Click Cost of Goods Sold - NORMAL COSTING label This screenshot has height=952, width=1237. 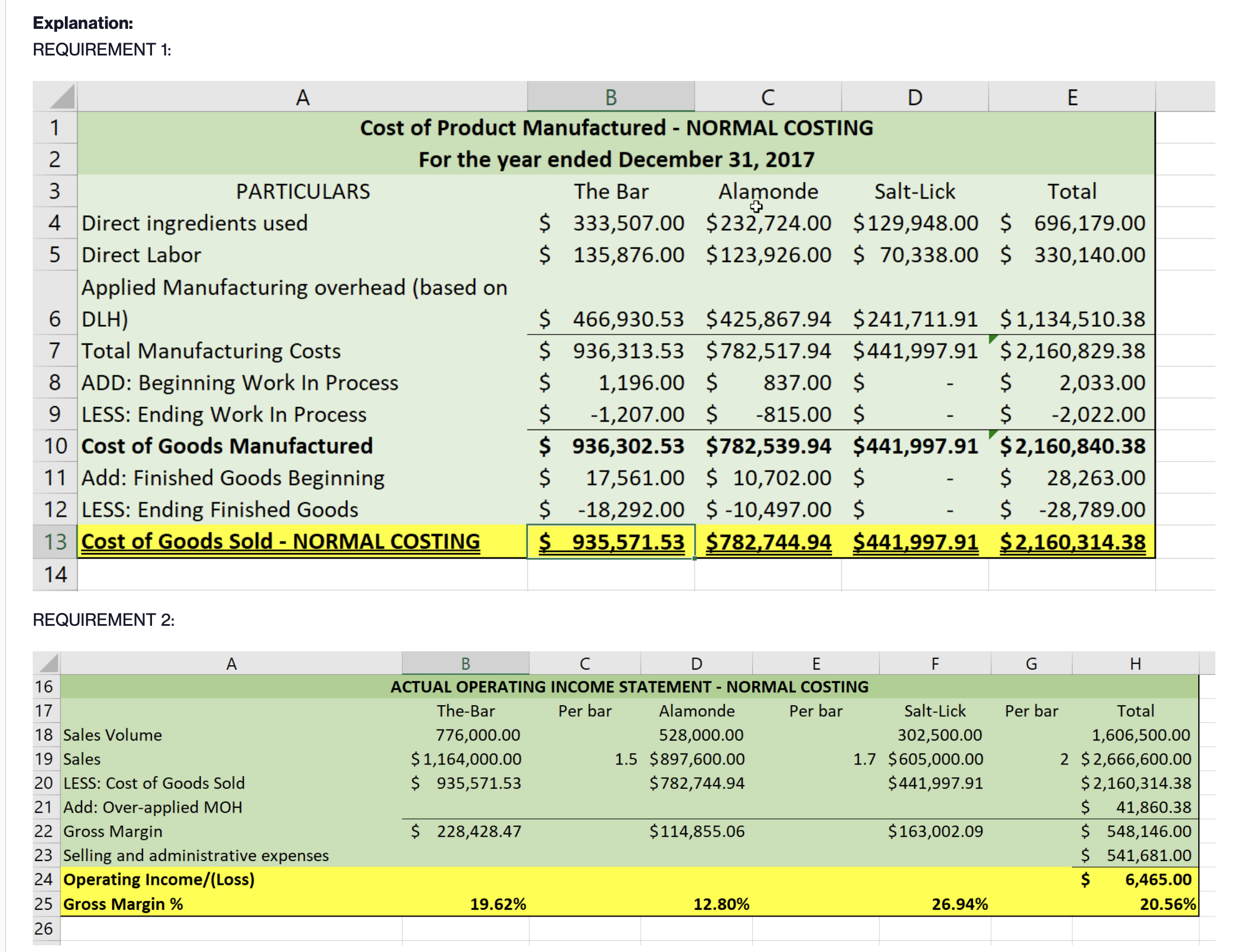[x=280, y=542]
